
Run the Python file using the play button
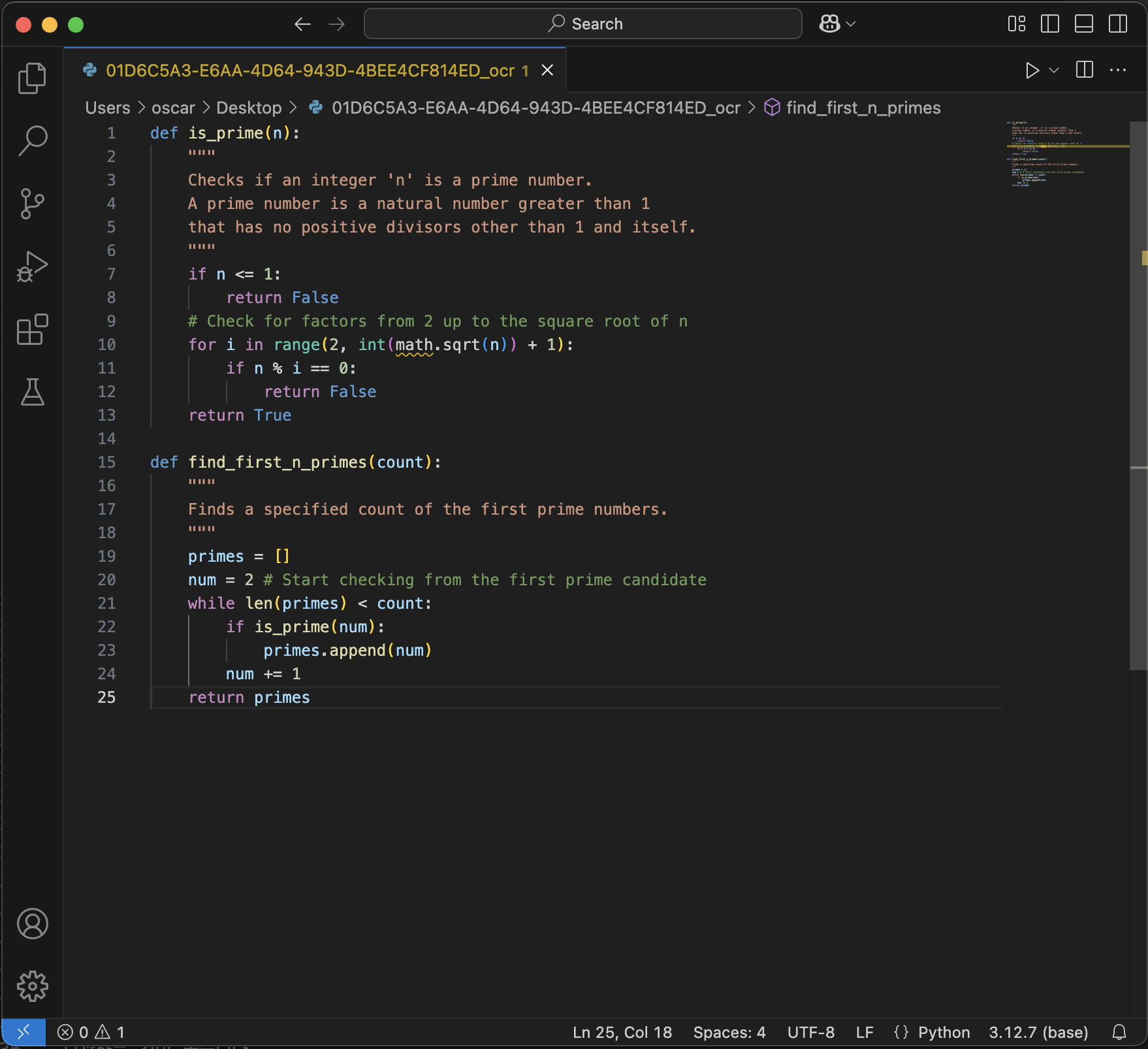click(x=1032, y=70)
